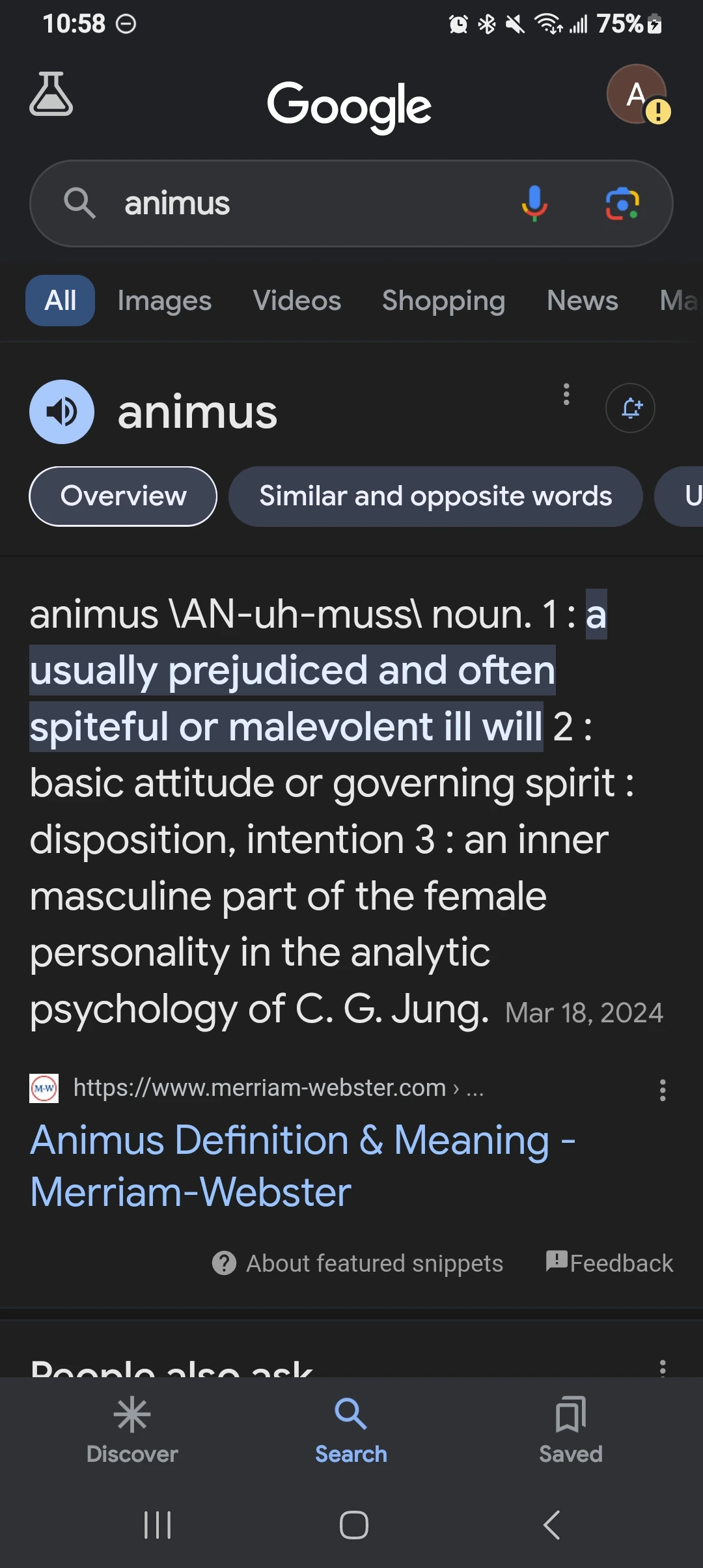
Task: Tap the magnifier icon in search box
Action: tap(79, 203)
